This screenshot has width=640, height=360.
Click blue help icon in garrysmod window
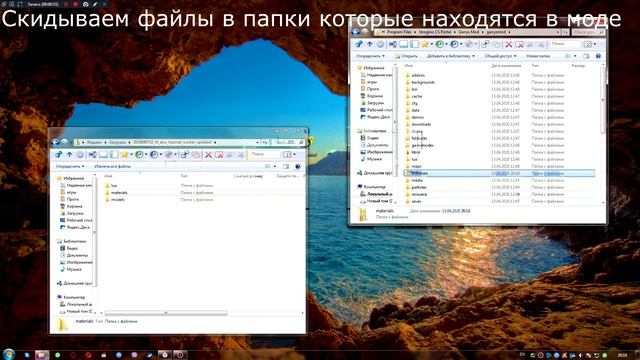point(598,56)
